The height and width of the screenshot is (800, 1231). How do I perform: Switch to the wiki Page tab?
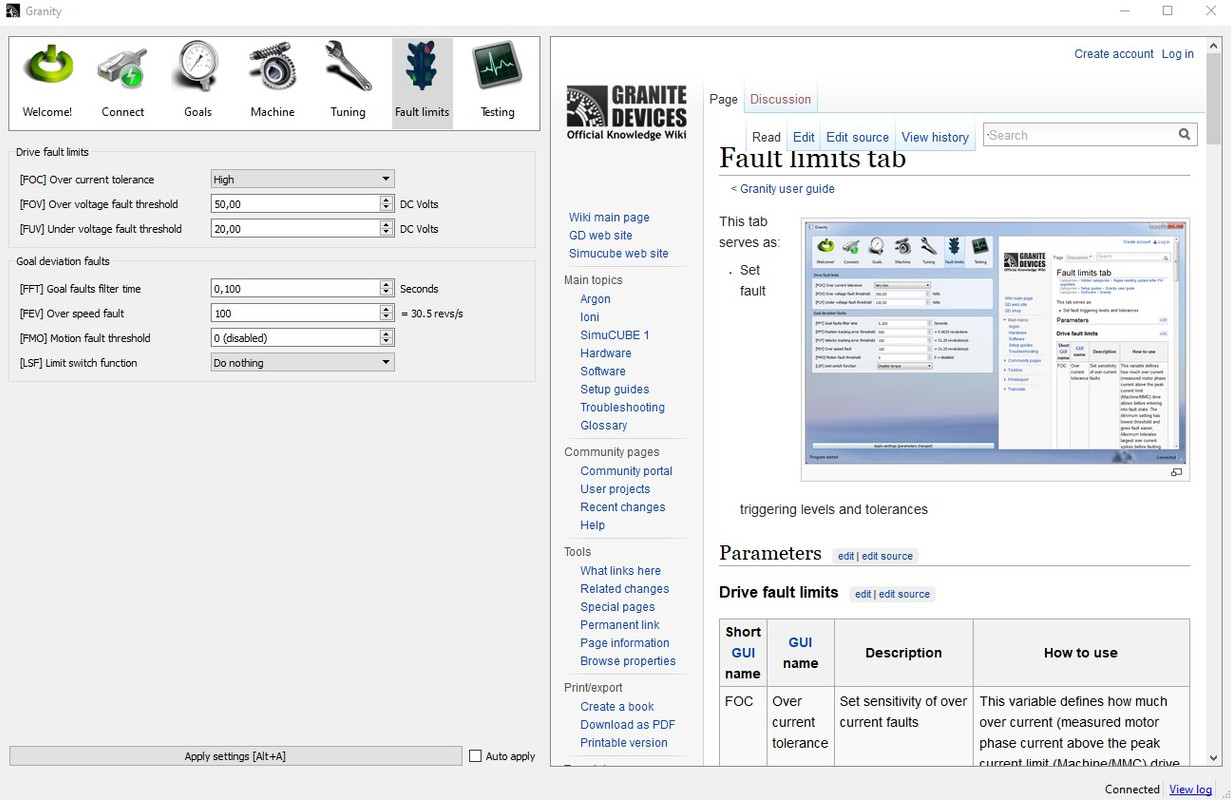coord(723,99)
